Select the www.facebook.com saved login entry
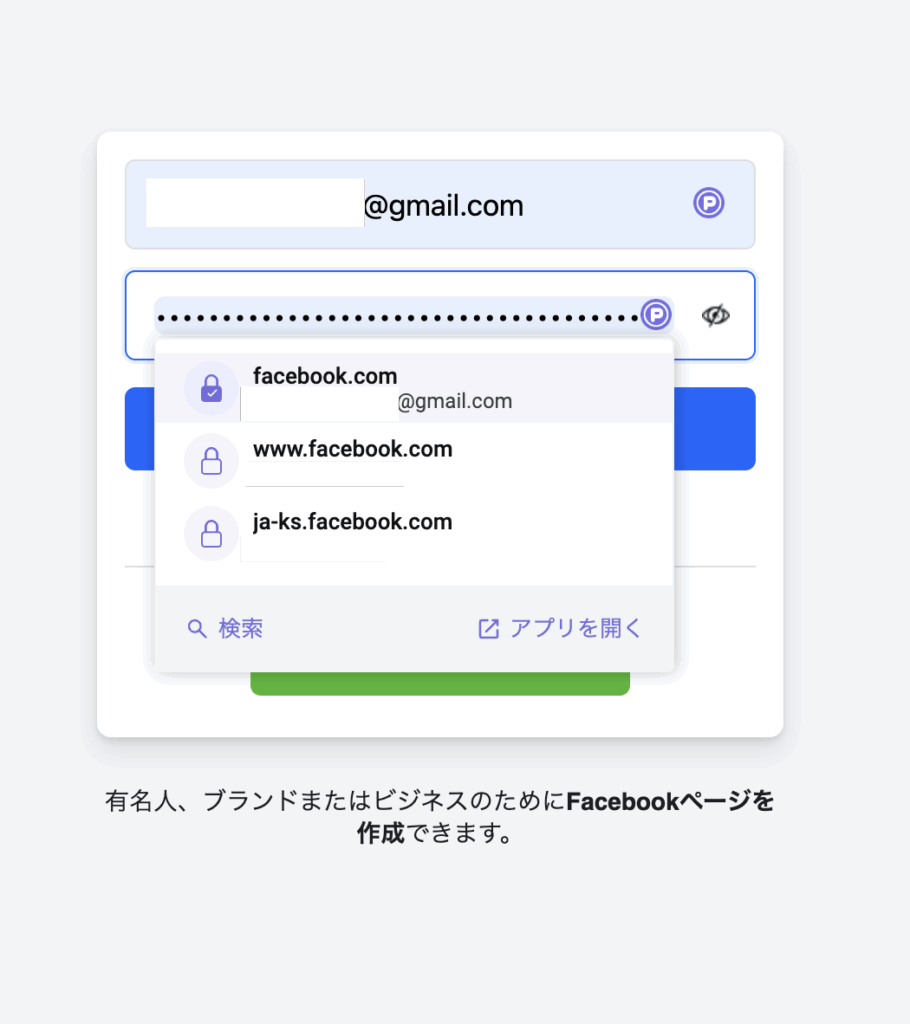This screenshot has height=1024, width=910. [414, 461]
